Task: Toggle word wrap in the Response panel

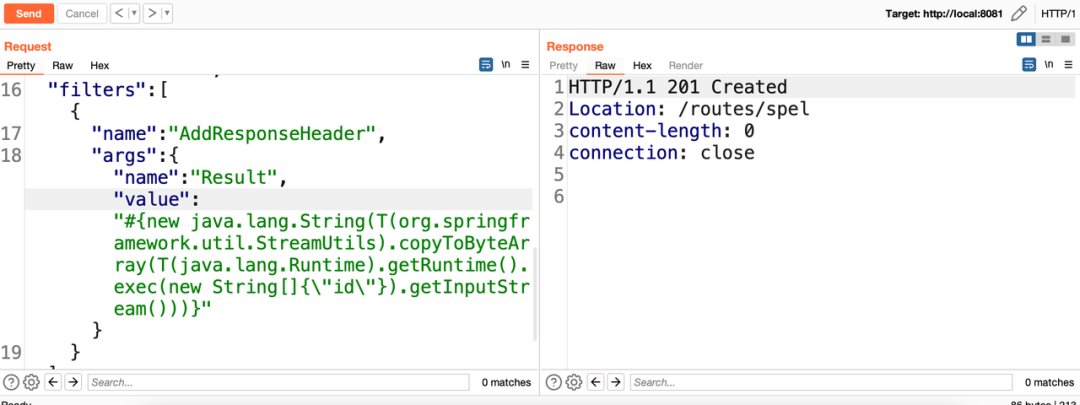Action: click(1029, 65)
